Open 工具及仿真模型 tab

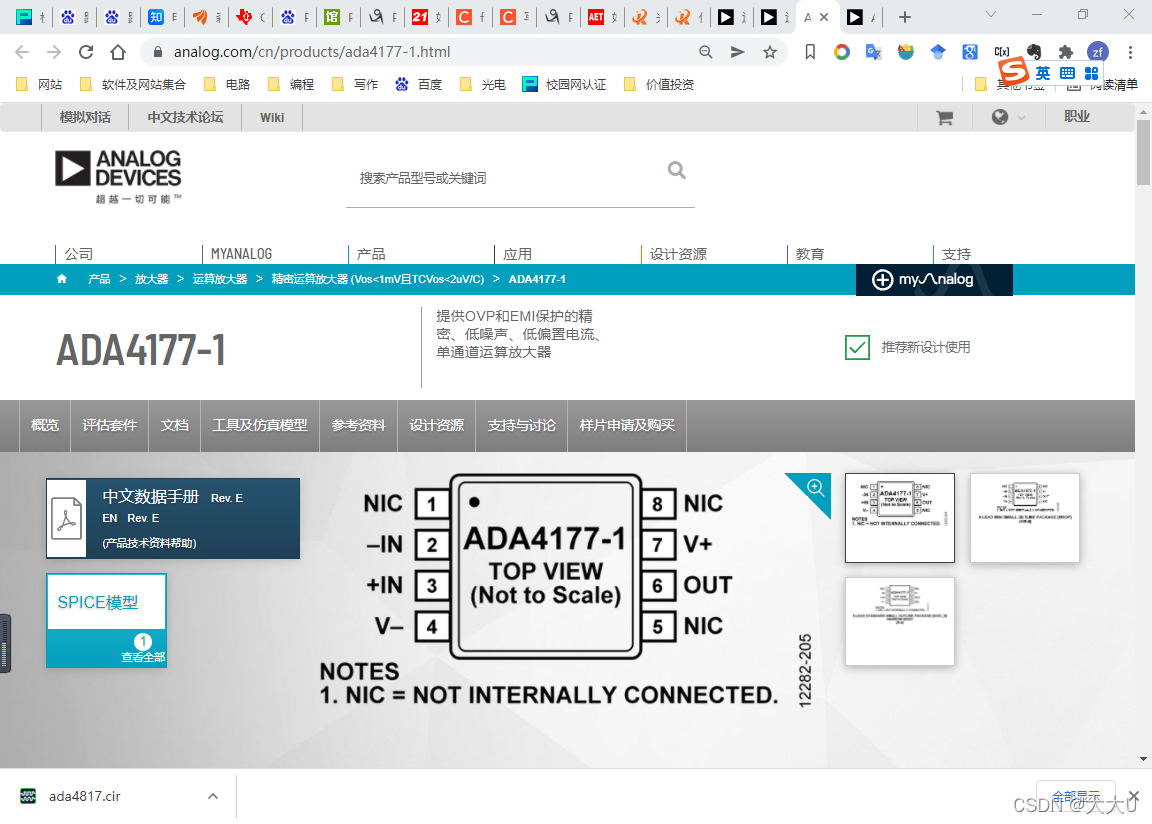click(260, 425)
